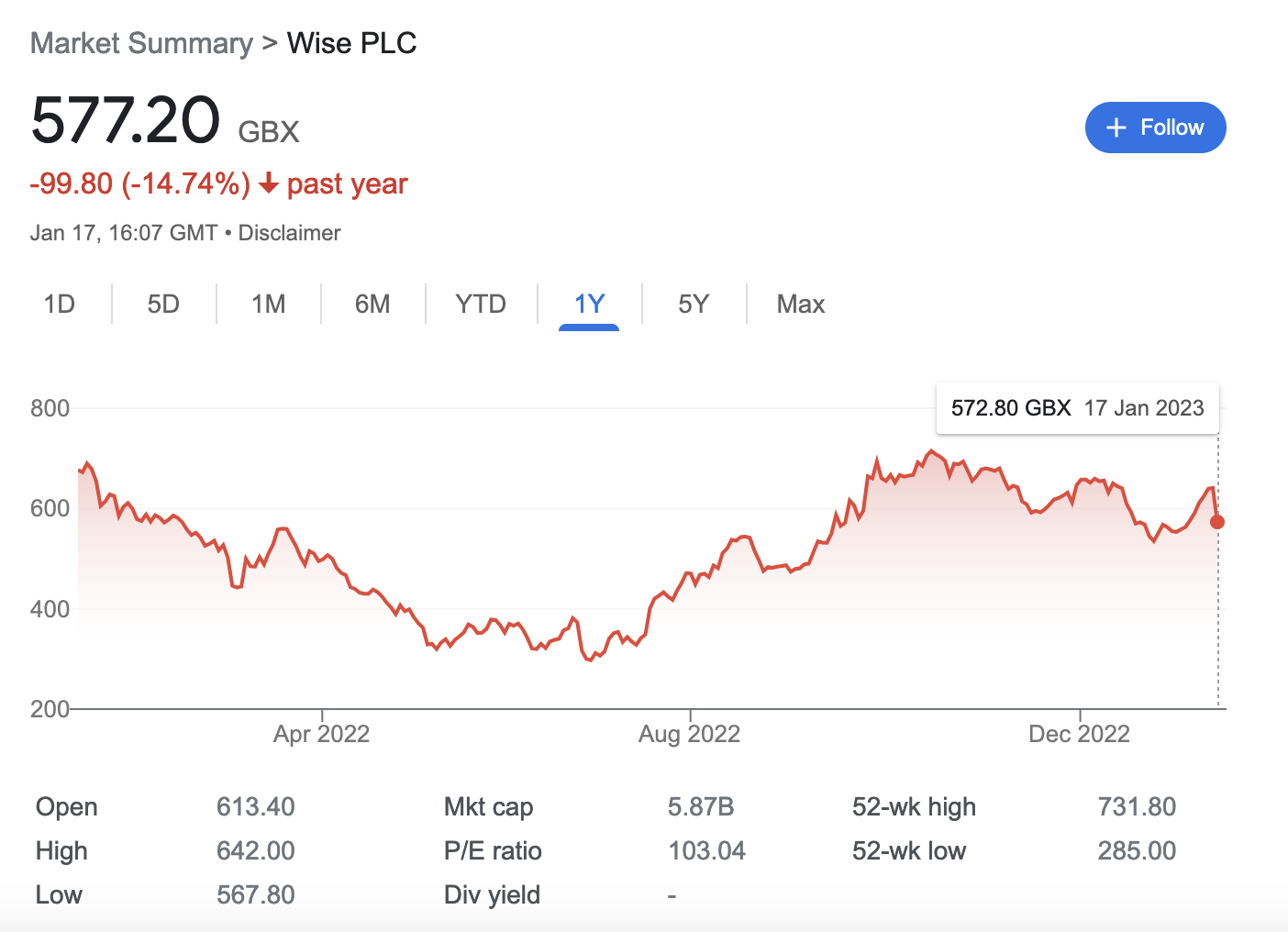Switch to the 5D range tab

(163, 304)
